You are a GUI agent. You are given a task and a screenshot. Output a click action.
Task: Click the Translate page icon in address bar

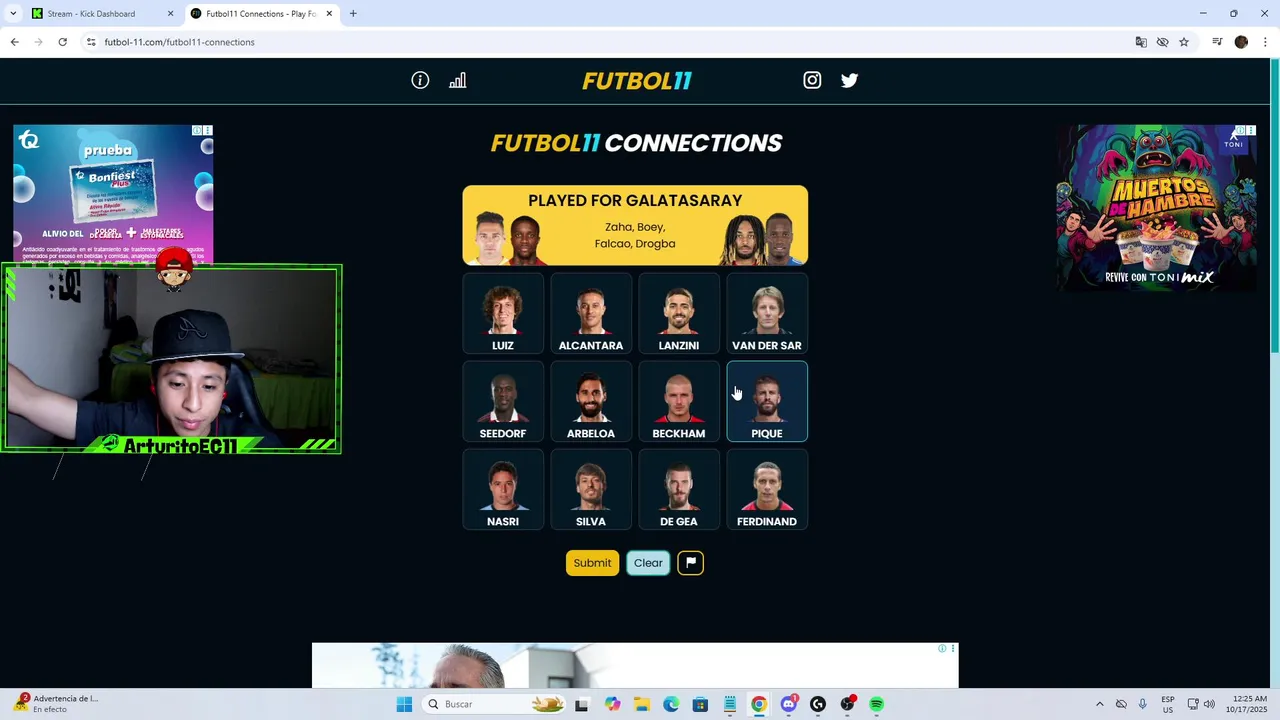(1141, 42)
